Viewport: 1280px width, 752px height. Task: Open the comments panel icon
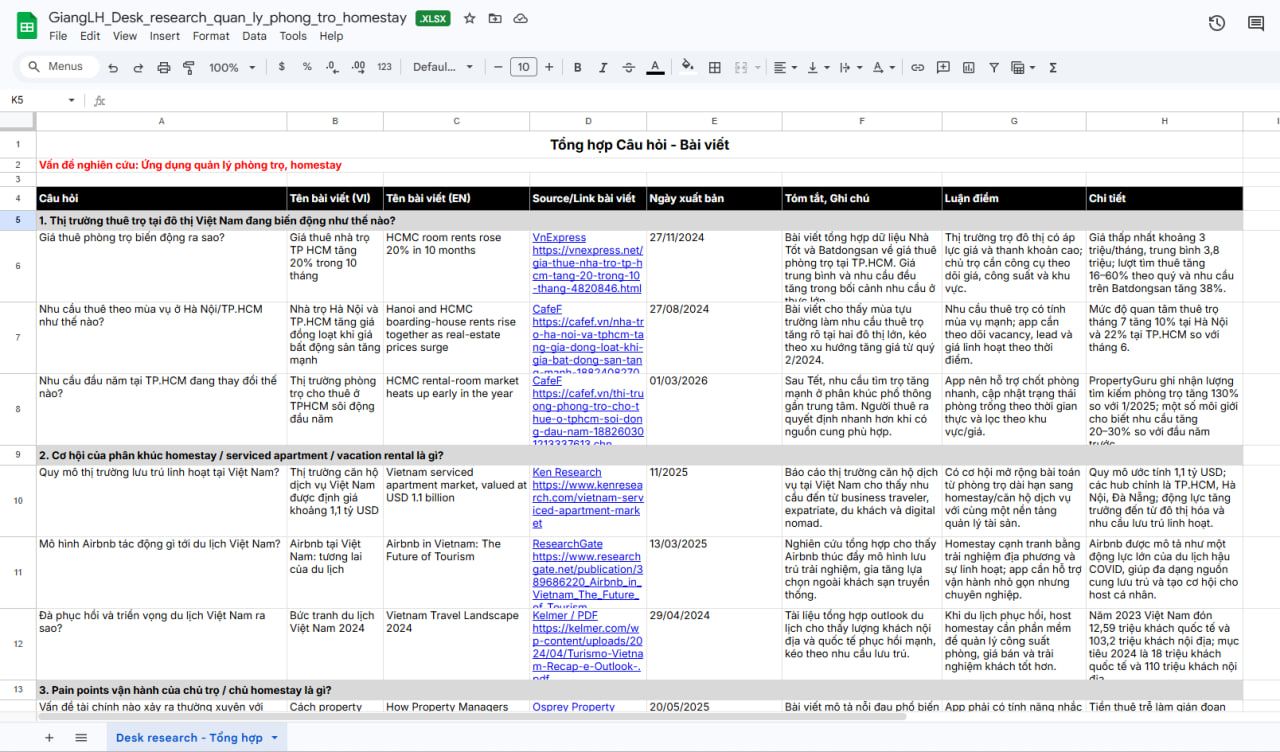(1258, 24)
